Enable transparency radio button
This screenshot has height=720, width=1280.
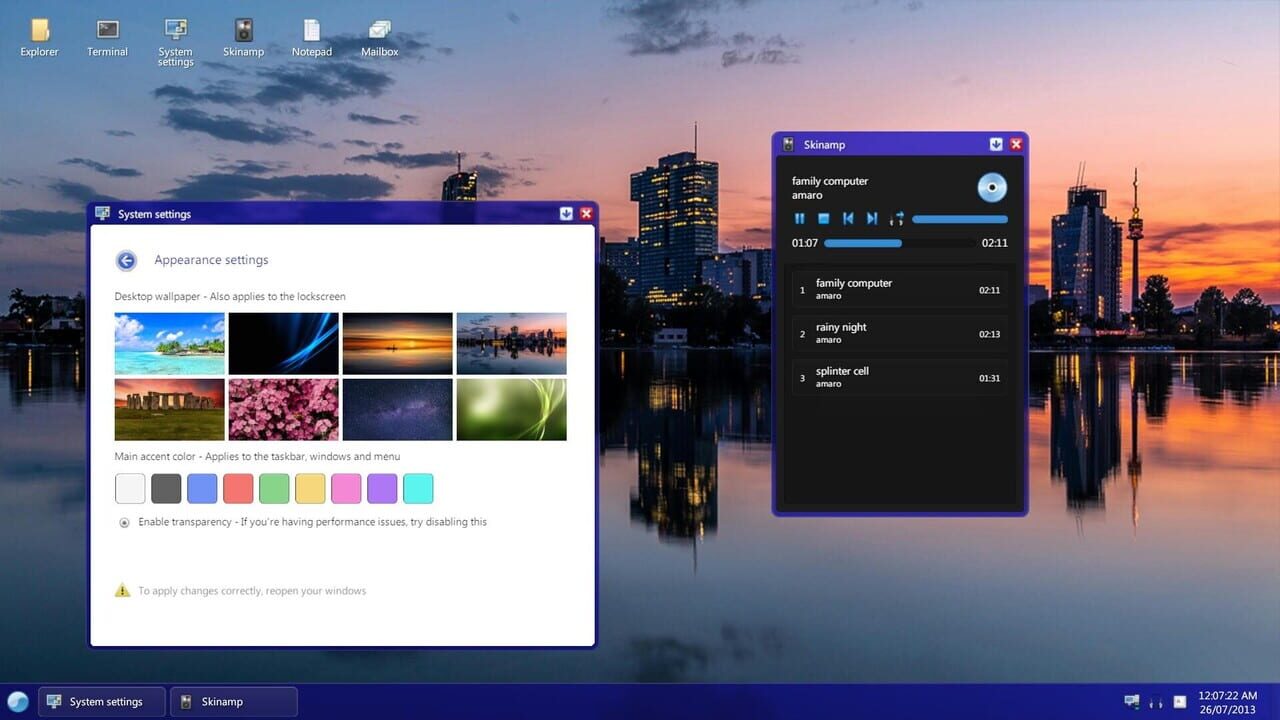point(124,522)
